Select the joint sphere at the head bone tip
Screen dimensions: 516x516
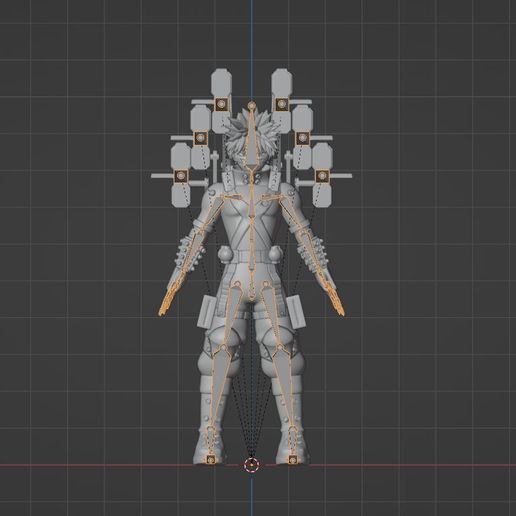(252, 106)
